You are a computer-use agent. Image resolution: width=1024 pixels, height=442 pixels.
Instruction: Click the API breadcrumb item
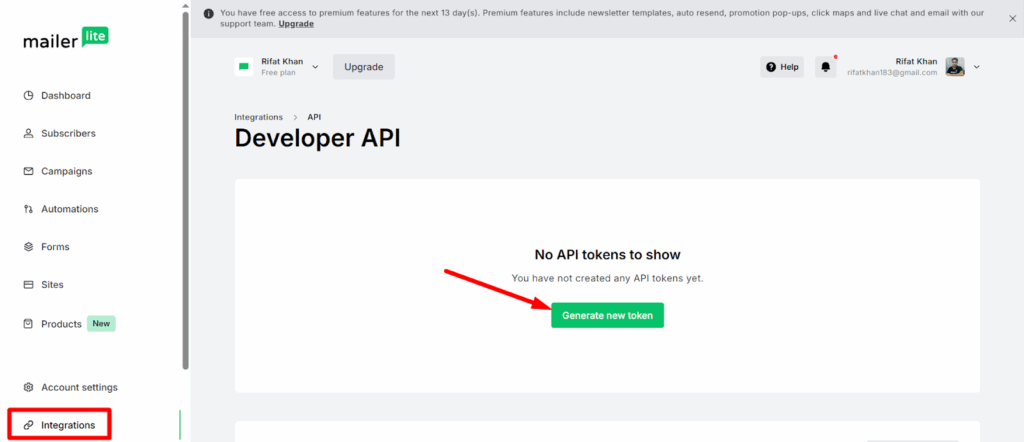[314, 117]
